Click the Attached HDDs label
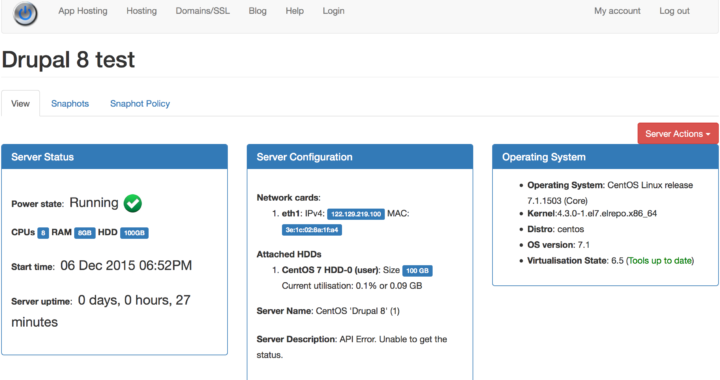This screenshot has height=380, width=720. click(289, 254)
